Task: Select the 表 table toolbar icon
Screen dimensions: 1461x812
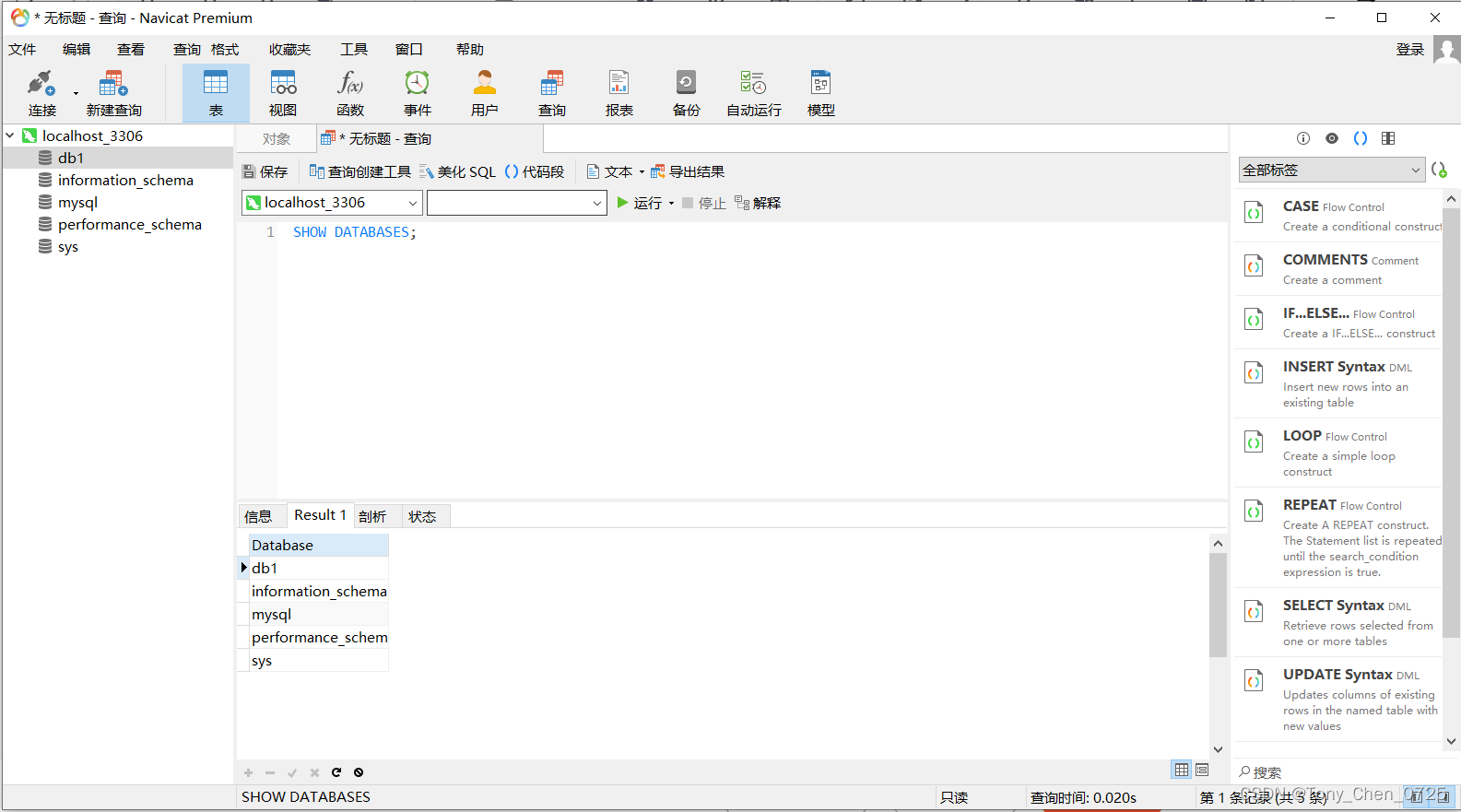Action: coord(216,93)
